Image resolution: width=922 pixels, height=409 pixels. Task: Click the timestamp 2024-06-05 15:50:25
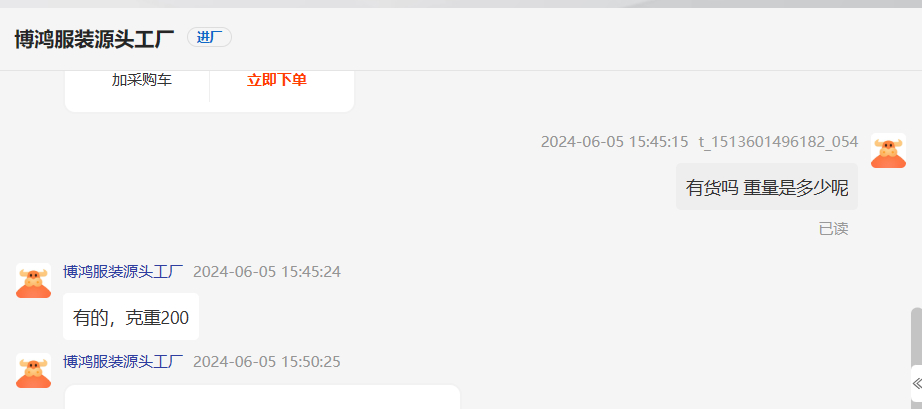click(267, 361)
